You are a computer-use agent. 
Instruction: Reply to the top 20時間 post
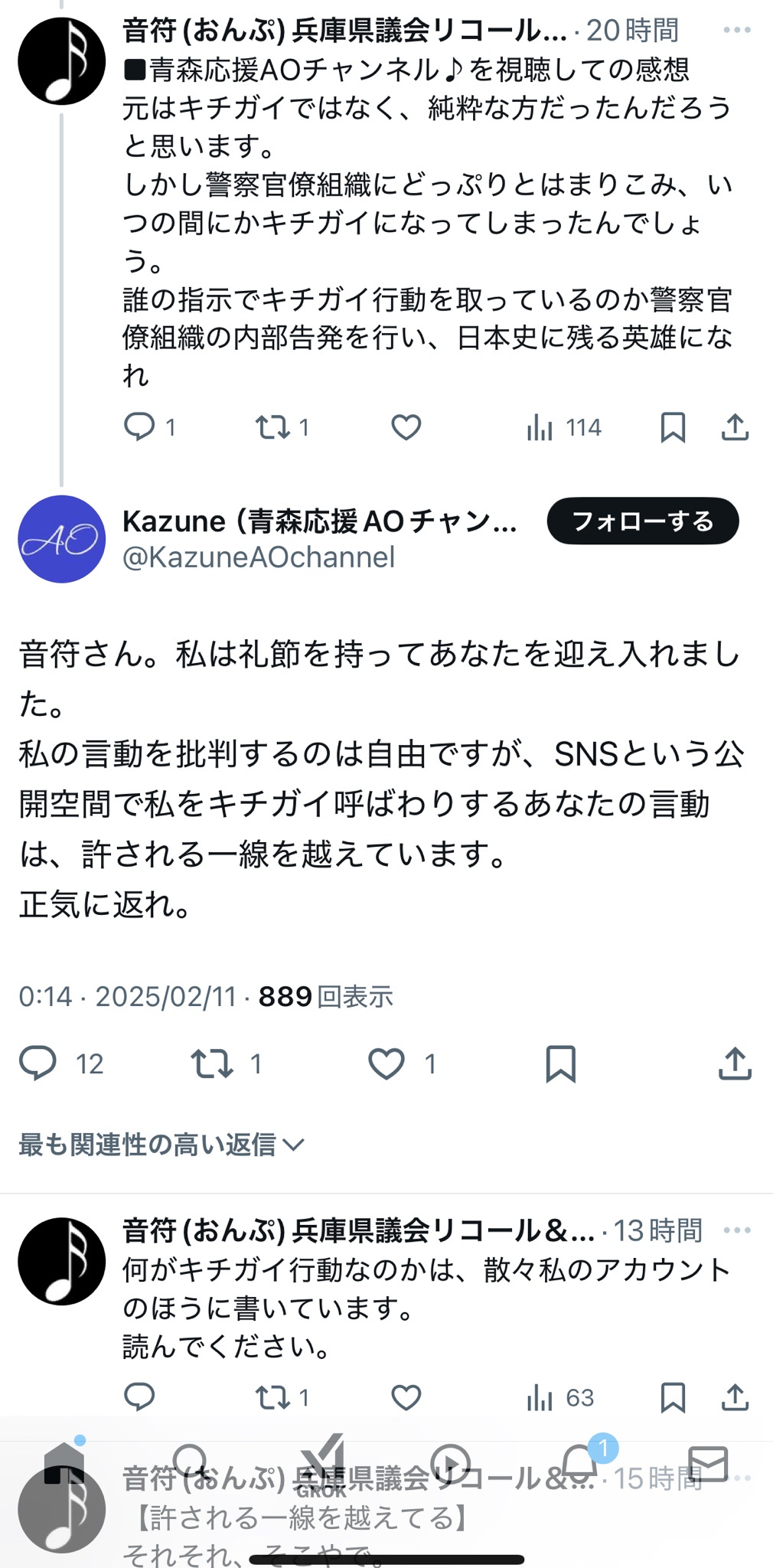[139, 426]
